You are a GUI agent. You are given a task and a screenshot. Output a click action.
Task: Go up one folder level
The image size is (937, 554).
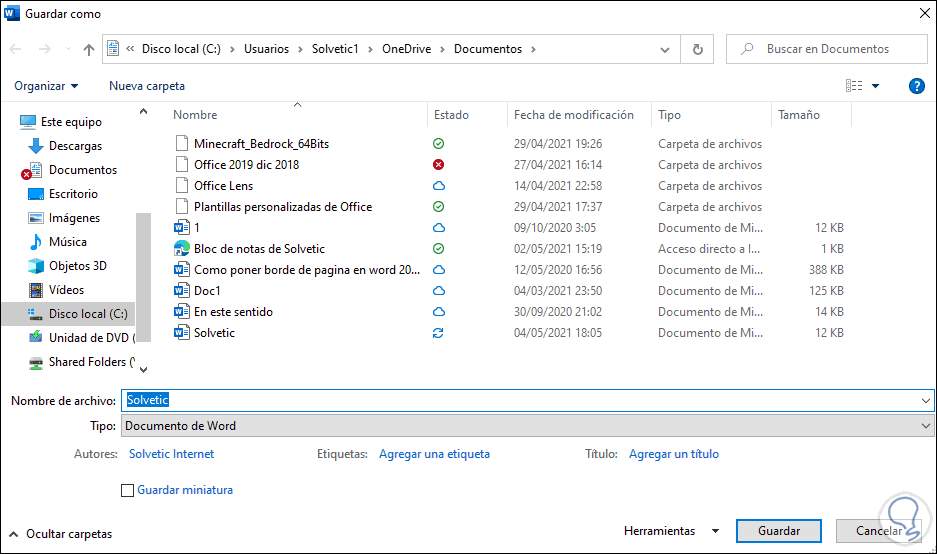(88, 49)
